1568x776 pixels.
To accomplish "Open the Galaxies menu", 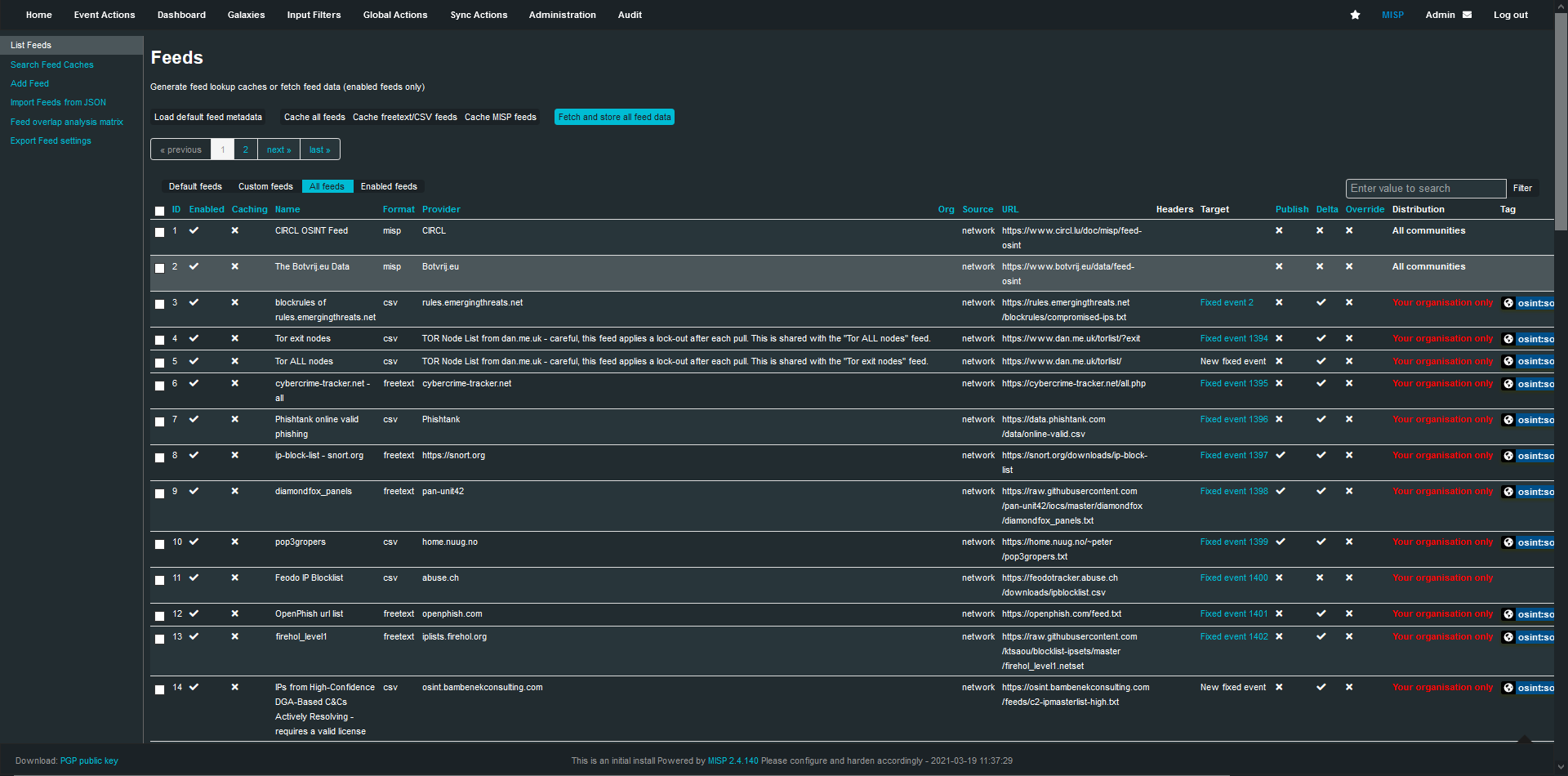I will (x=246, y=15).
